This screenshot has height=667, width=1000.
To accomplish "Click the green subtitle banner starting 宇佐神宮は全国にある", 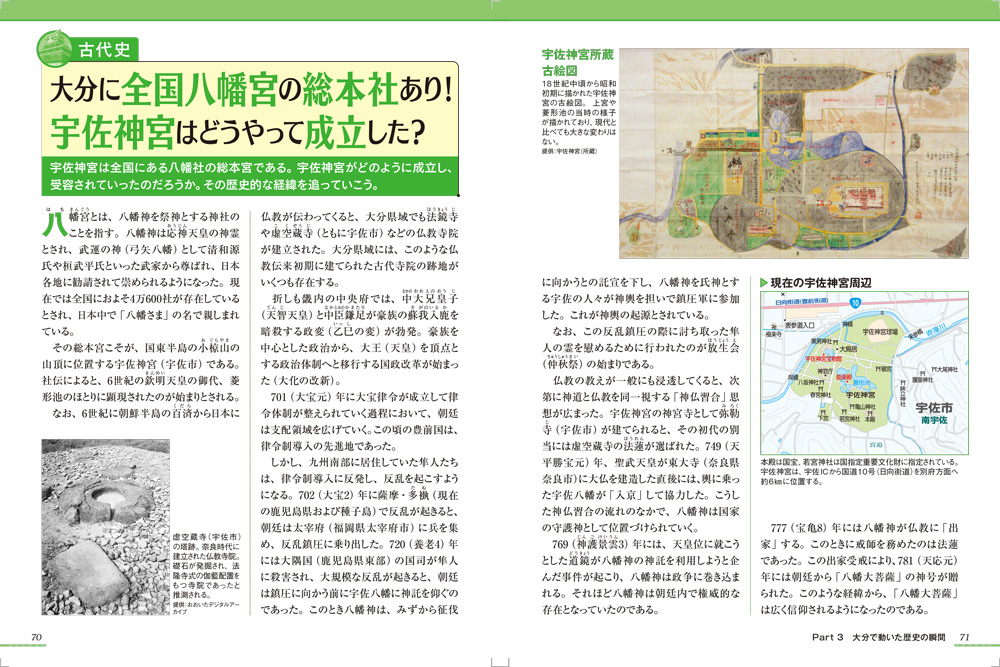I will pyautogui.click(x=250, y=176).
